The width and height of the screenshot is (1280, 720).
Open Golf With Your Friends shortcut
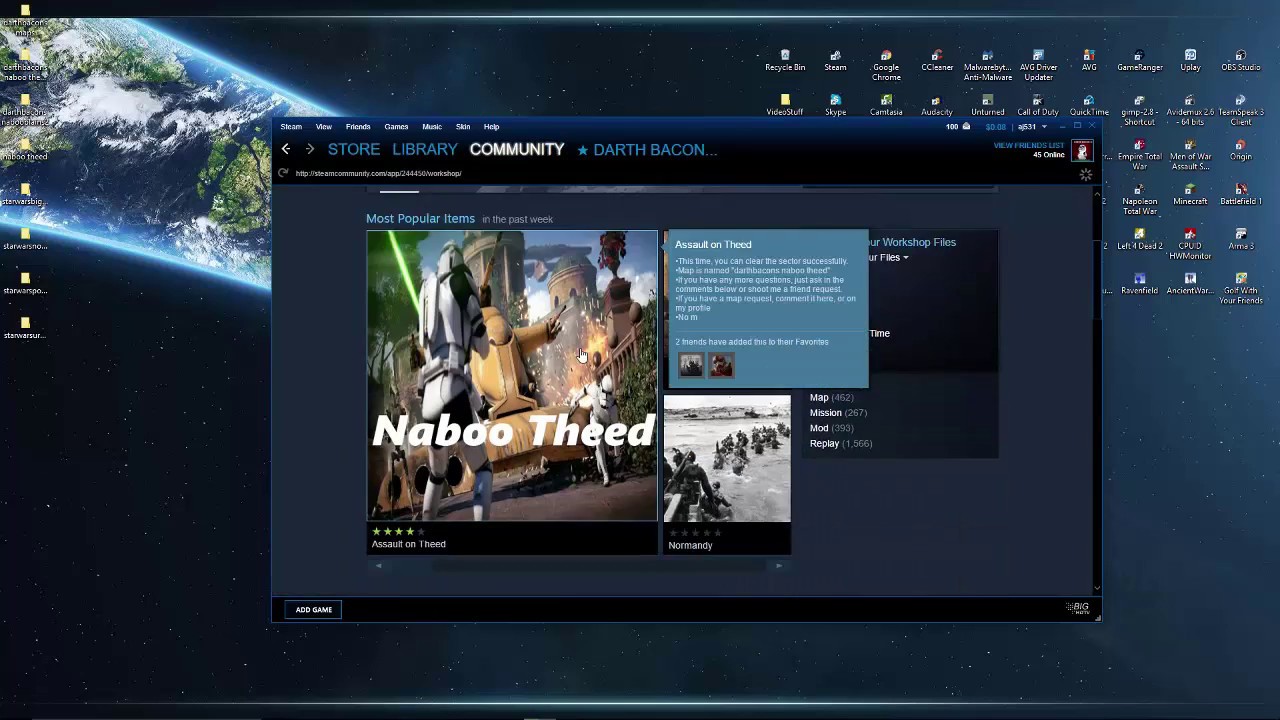click(1241, 289)
